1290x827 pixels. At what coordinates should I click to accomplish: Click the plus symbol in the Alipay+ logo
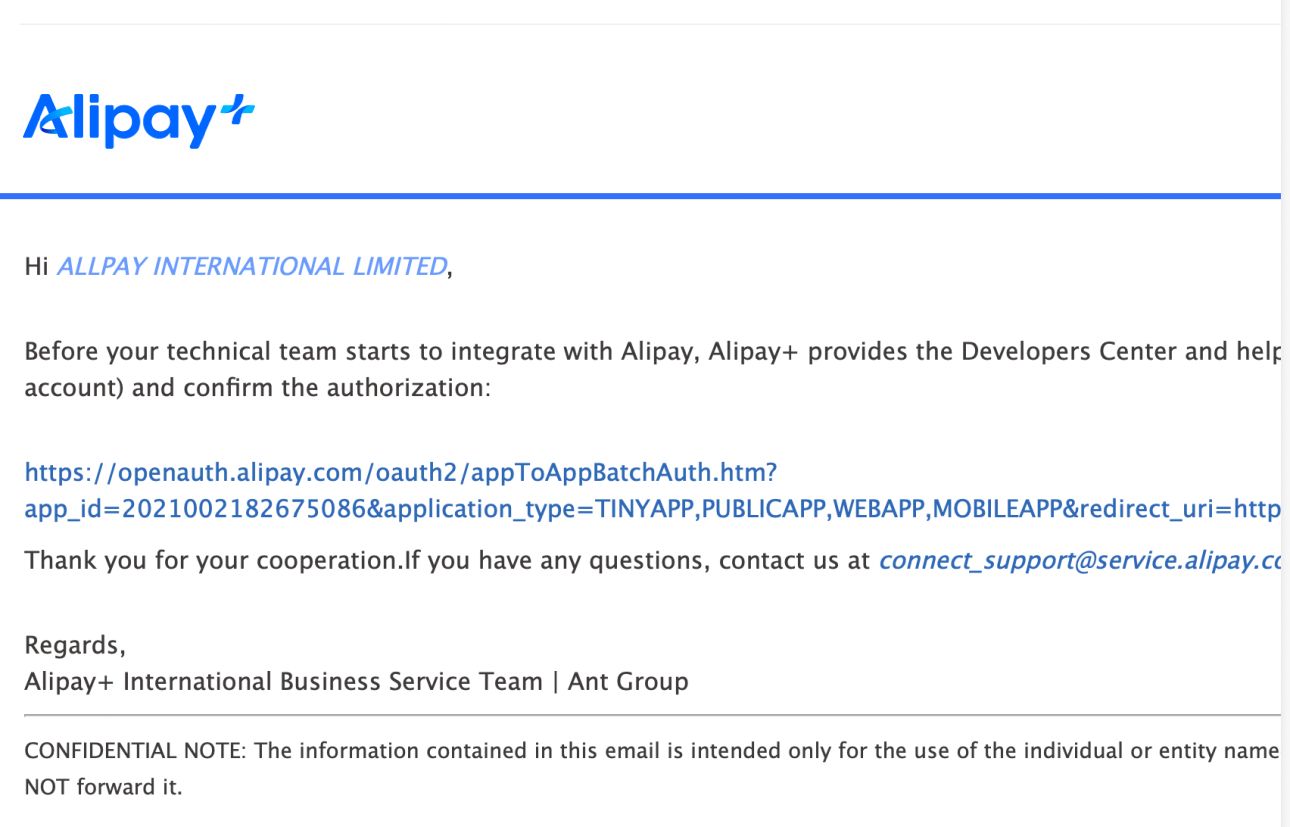pos(236,111)
